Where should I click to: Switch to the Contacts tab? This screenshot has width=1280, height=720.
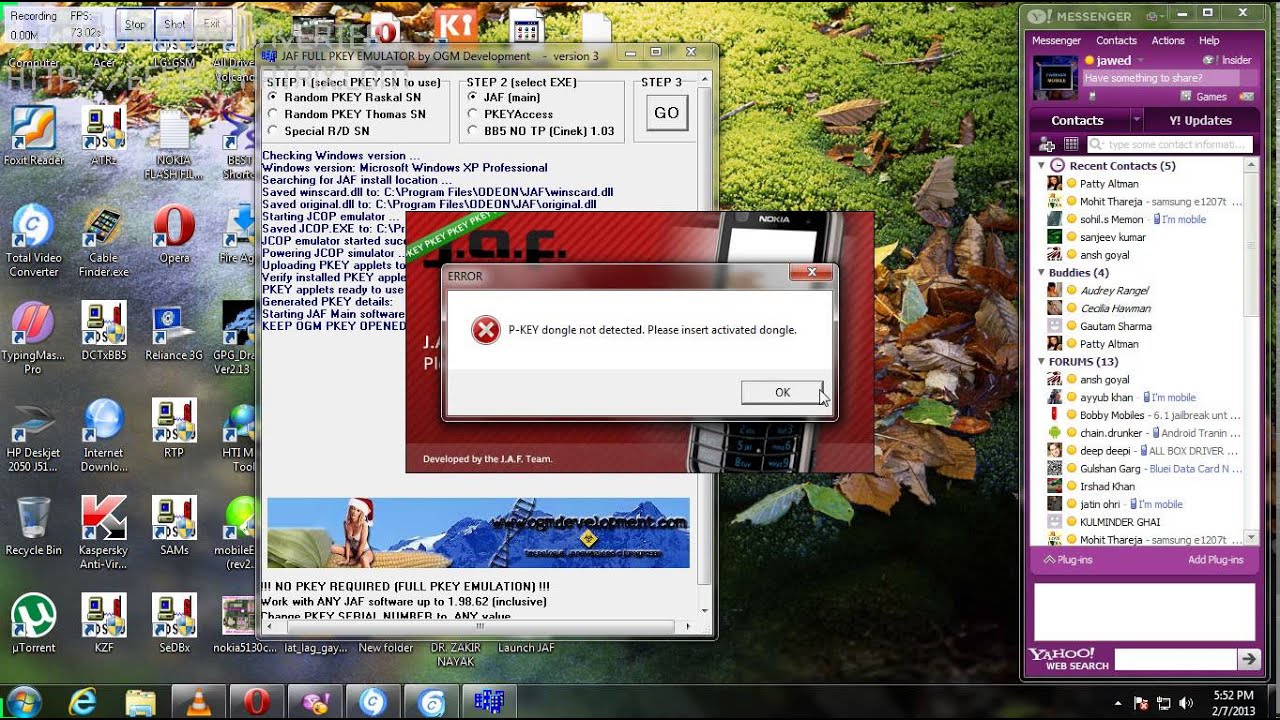point(1077,120)
